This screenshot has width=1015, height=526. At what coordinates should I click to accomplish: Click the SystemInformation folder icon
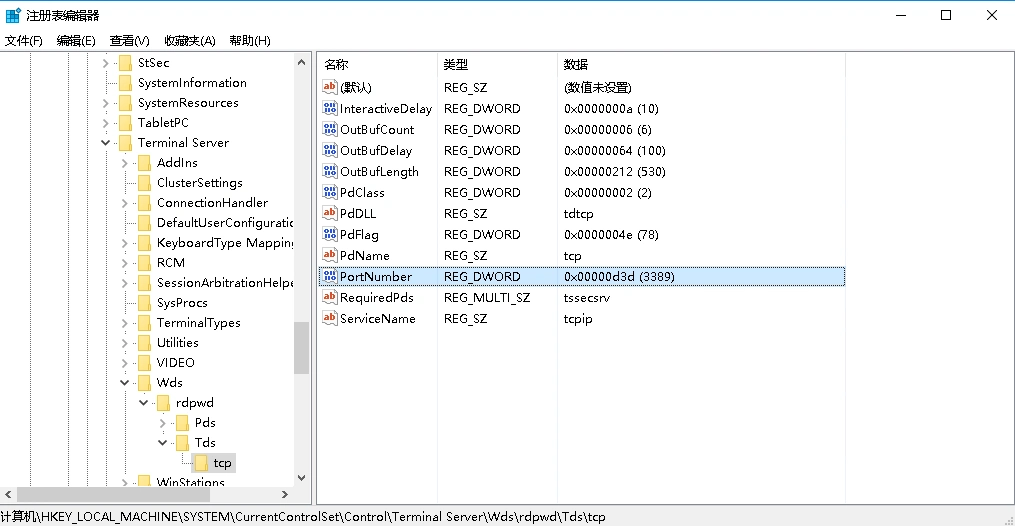pyautogui.click(x=126, y=83)
